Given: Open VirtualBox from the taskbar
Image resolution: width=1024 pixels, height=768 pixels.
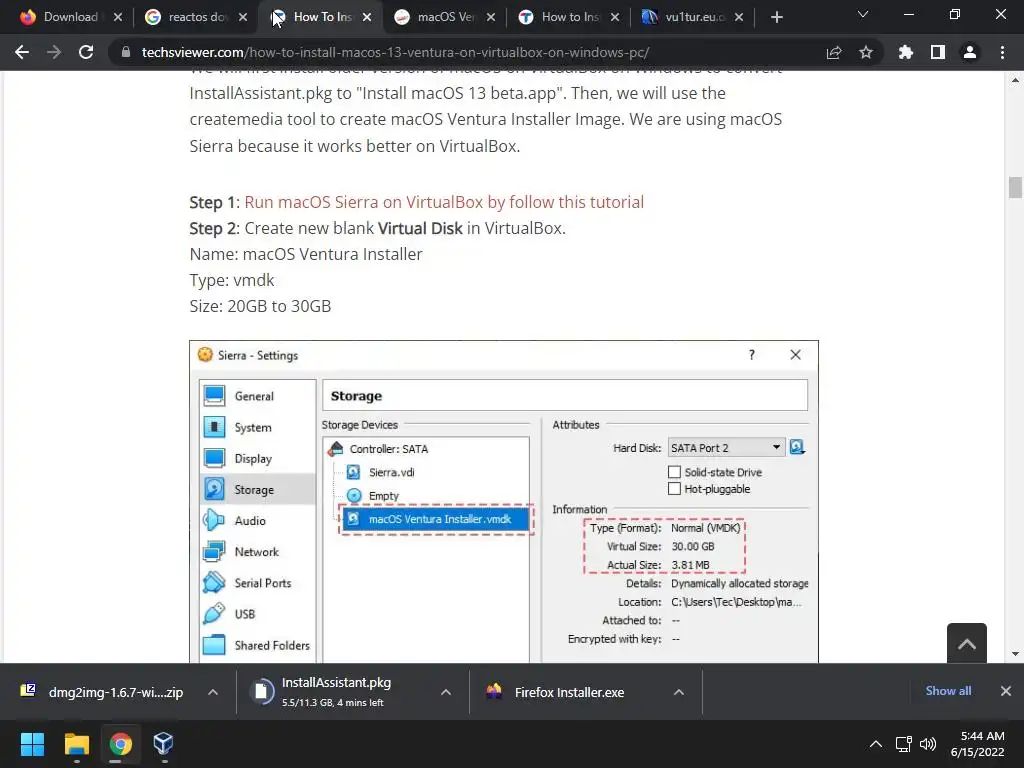Looking at the screenshot, I should pos(163,744).
